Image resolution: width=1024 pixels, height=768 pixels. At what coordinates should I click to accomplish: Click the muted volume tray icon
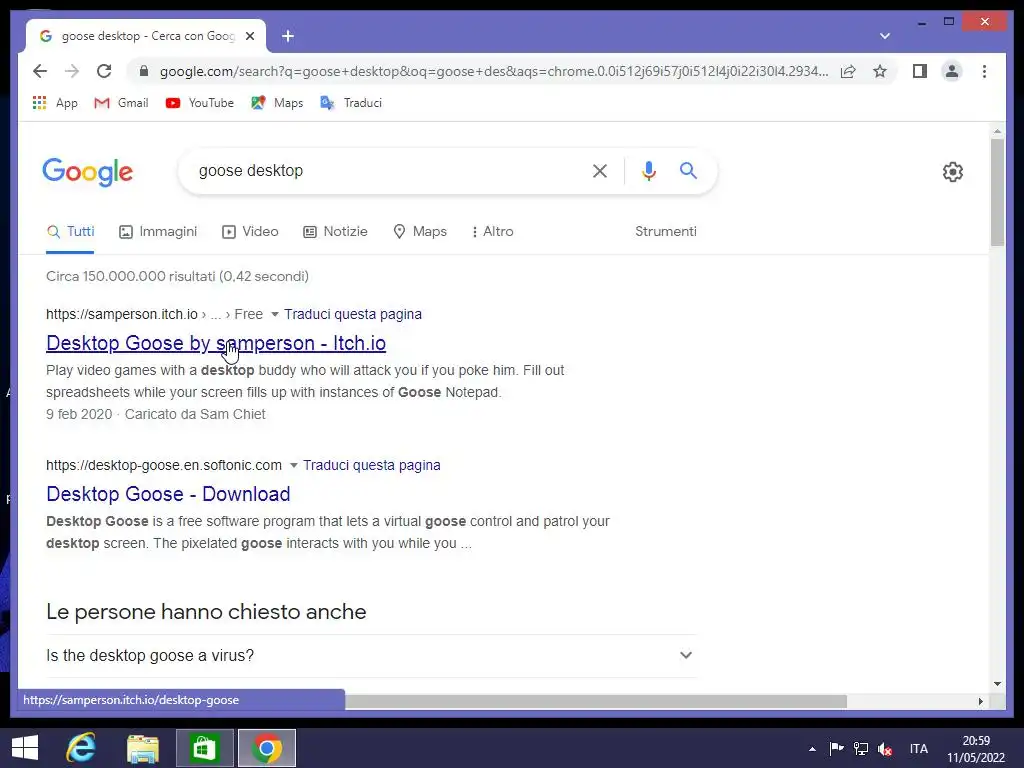point(885,748)
